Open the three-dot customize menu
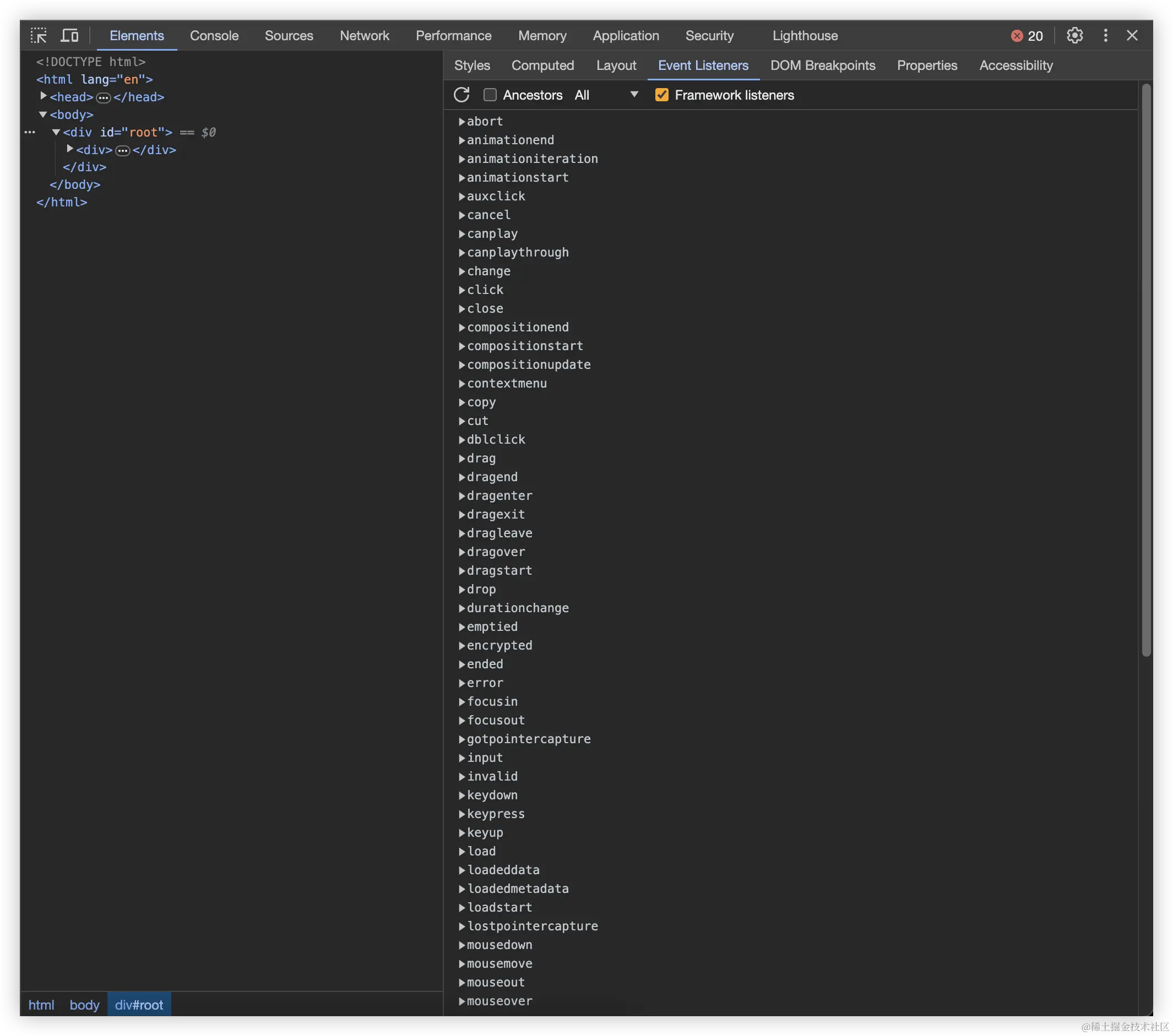 tap(1105, 36)
